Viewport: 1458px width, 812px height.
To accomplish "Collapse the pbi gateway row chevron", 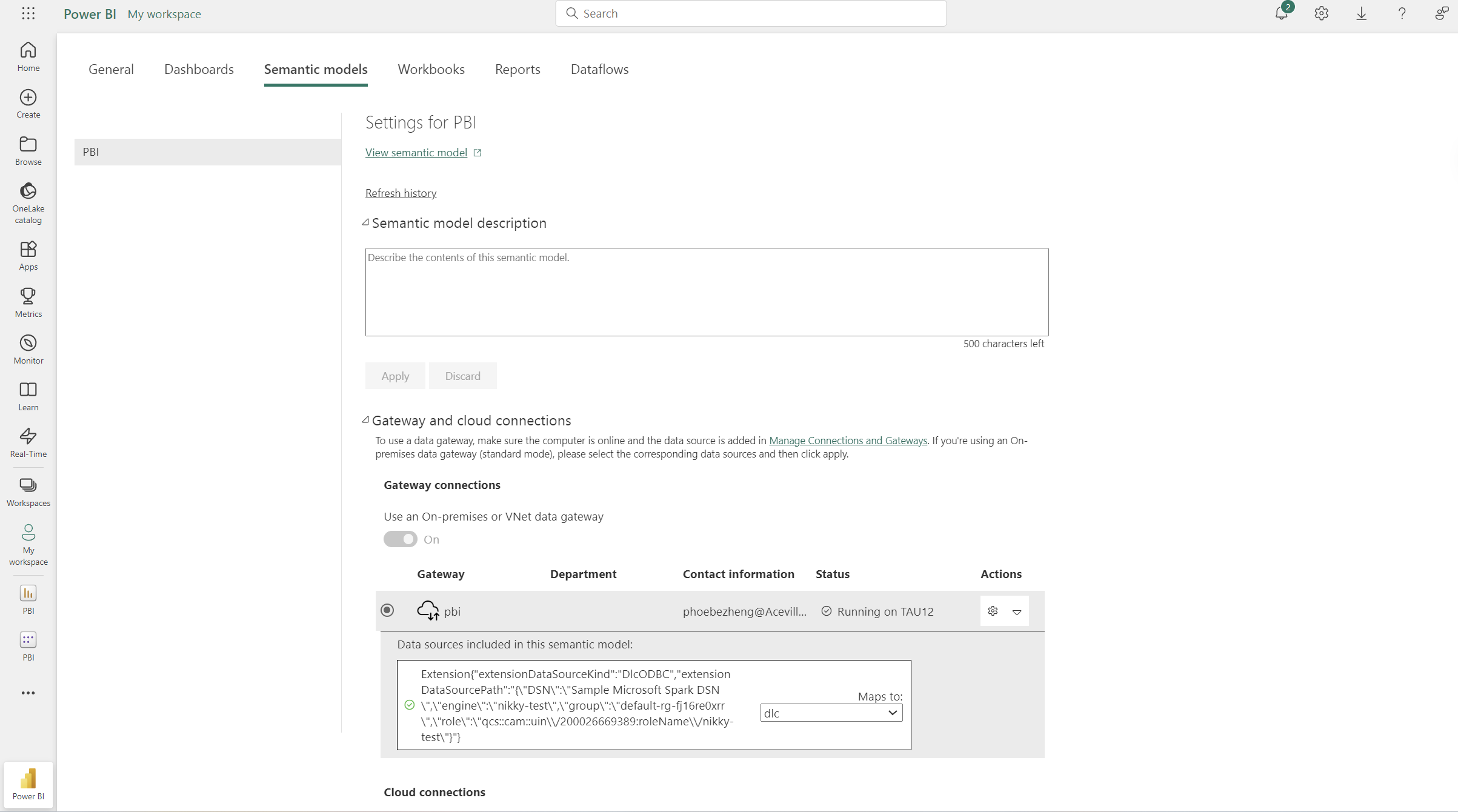I will [x=1017, y=612].
